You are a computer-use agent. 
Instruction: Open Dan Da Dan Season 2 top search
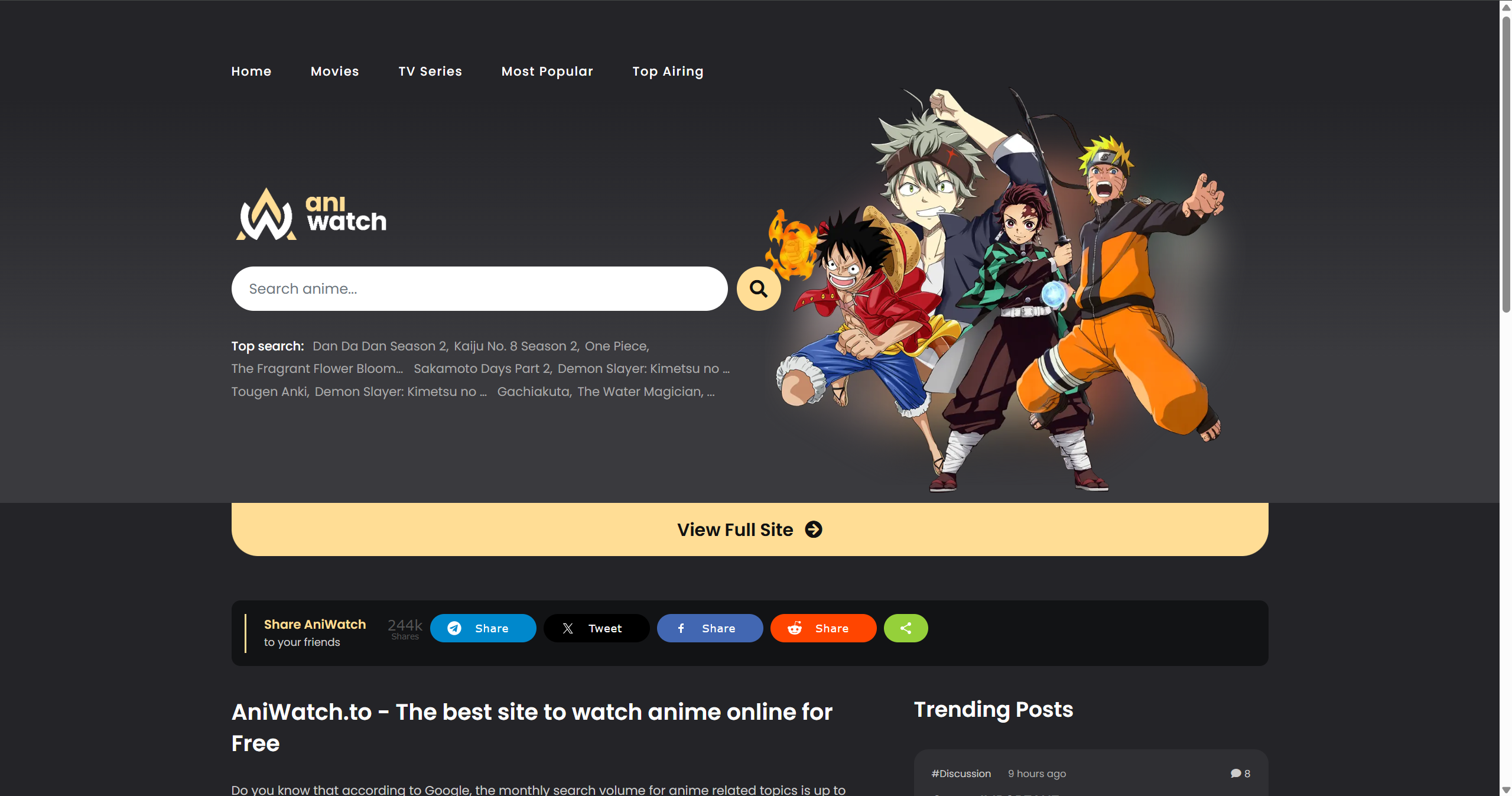tap(381, 346)
